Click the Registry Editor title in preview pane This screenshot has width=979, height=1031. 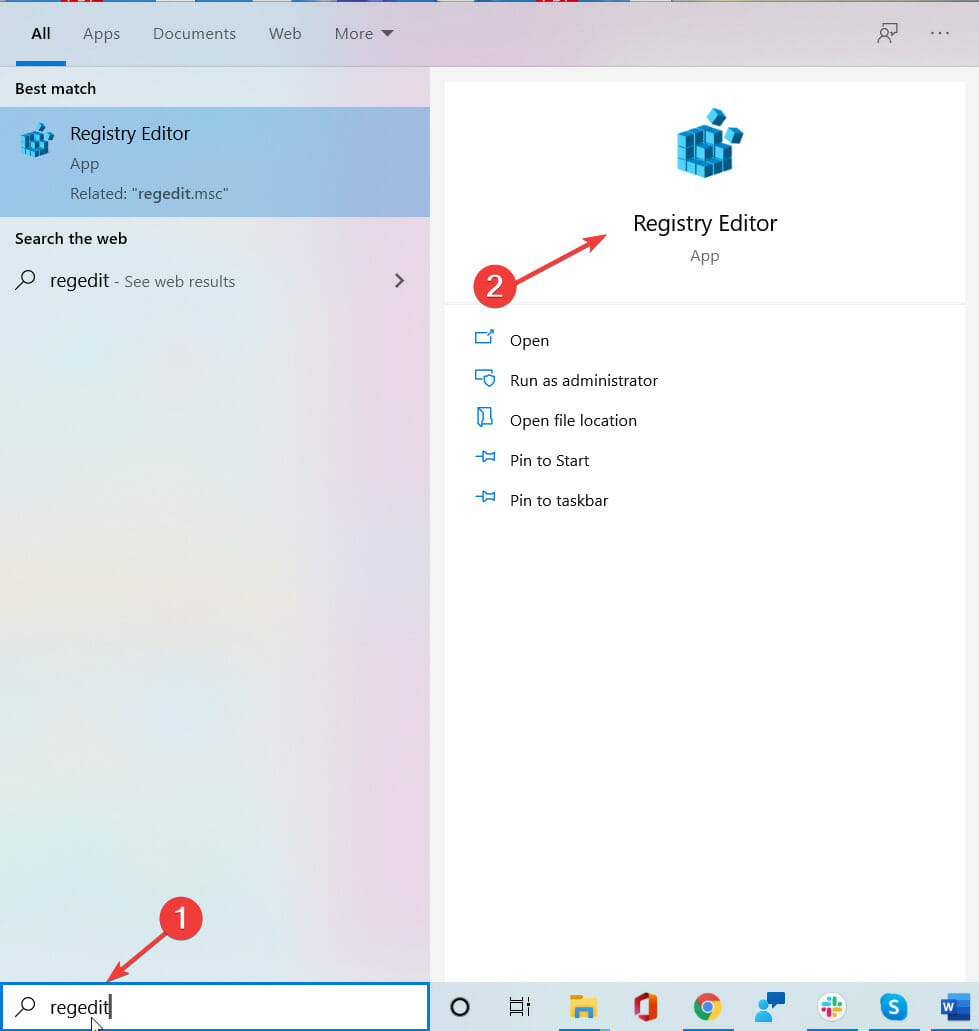pyautogui.click(x=705, y=224)
